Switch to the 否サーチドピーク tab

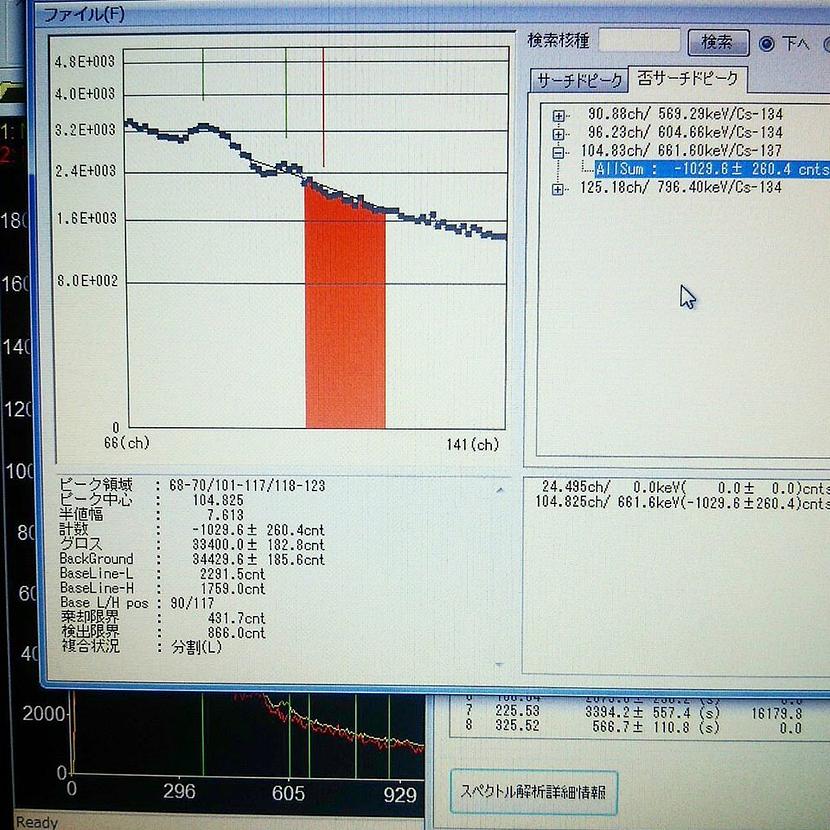tap(689, 79)
